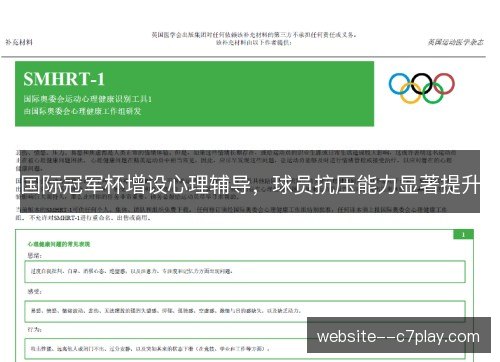Click the 感受 field box
This screenshot has width=500, height=362.
[245, 311]
